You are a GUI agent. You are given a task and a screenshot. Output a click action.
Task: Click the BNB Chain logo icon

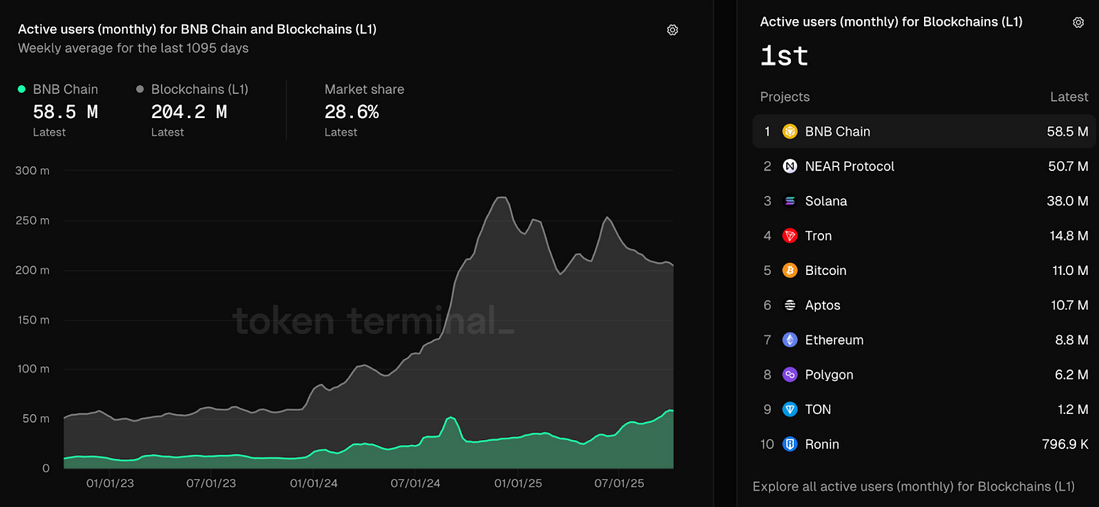point(790,132)
